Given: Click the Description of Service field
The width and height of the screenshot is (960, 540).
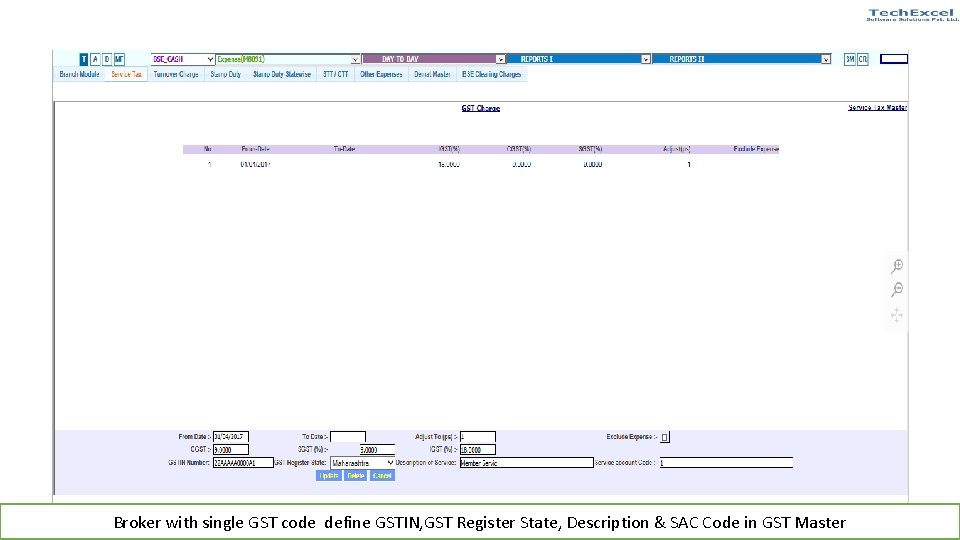Looking at the screenshot, I should click(527, 463).
